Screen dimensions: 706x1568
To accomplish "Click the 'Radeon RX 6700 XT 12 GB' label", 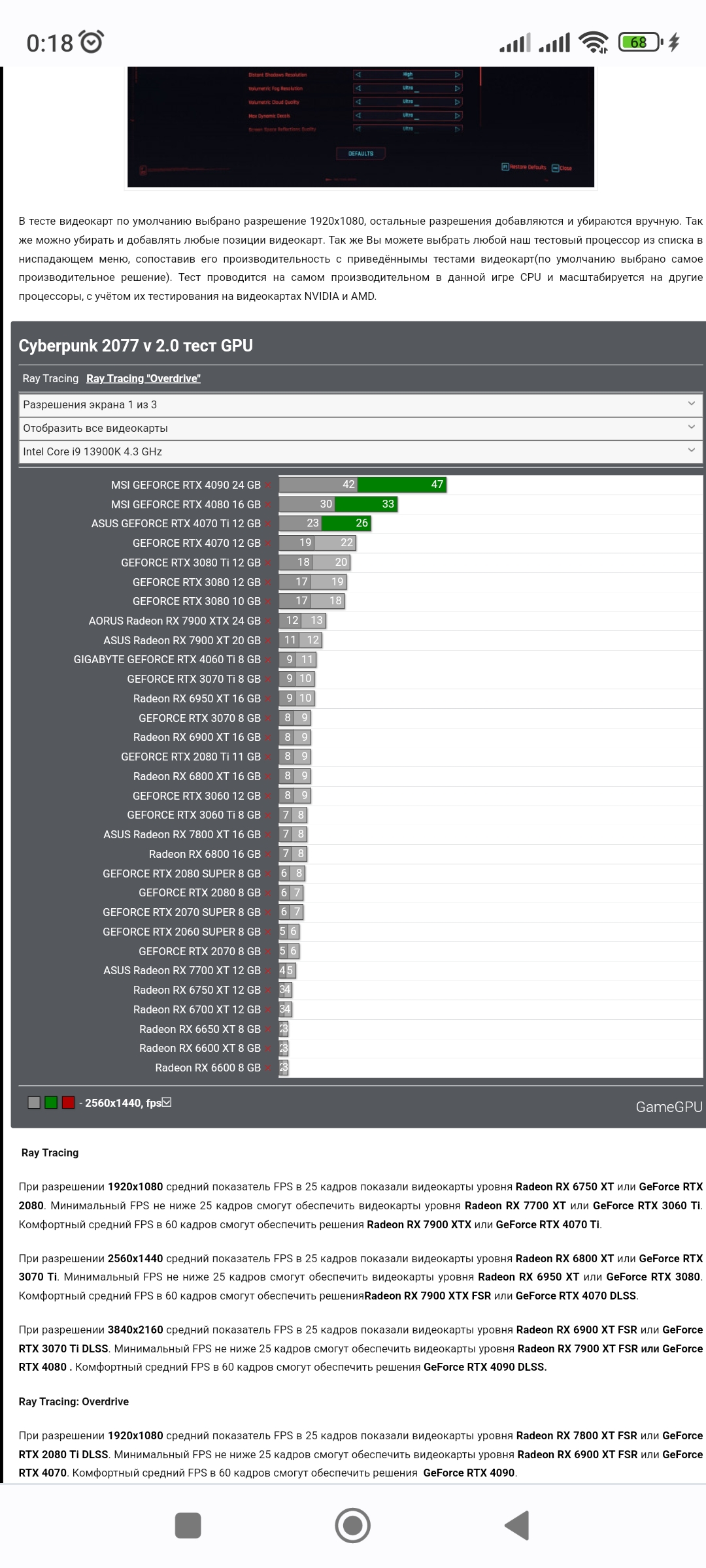I will (x=197, y=1010).
